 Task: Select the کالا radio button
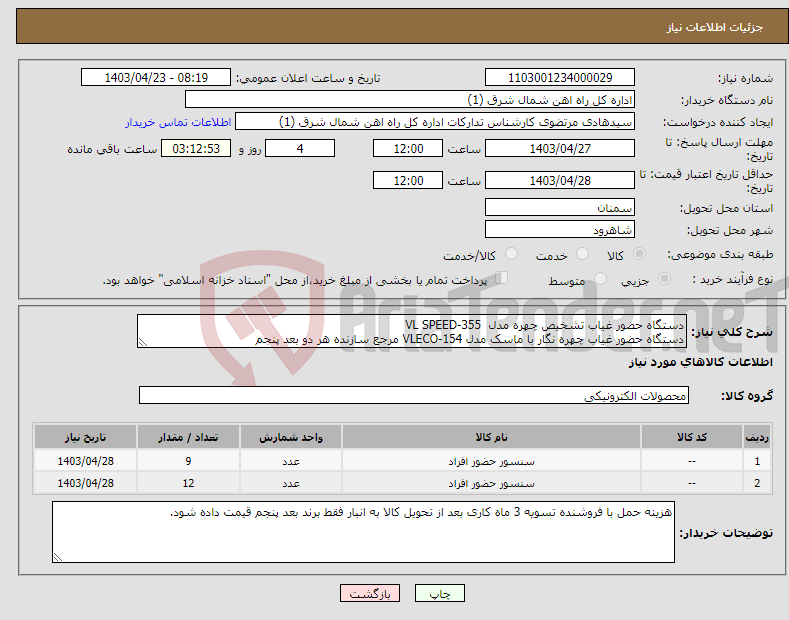(x=639, y=254)
